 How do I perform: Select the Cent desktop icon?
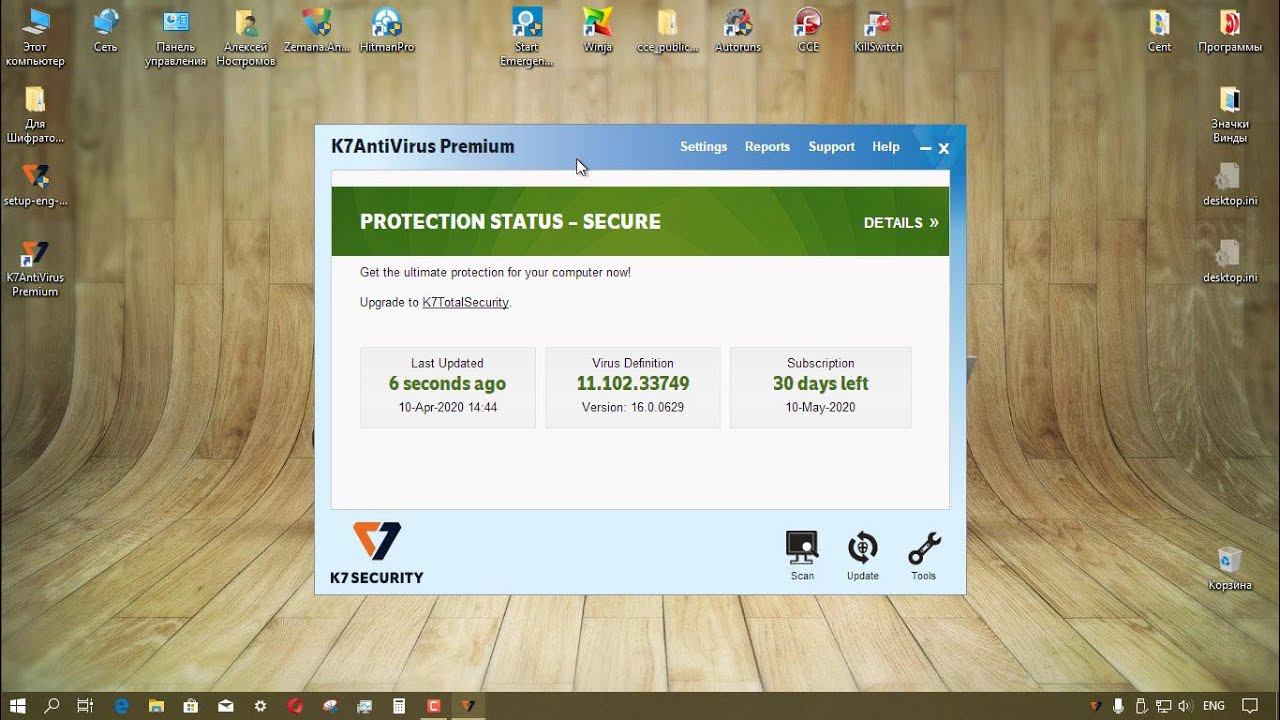pos(1159,30)
